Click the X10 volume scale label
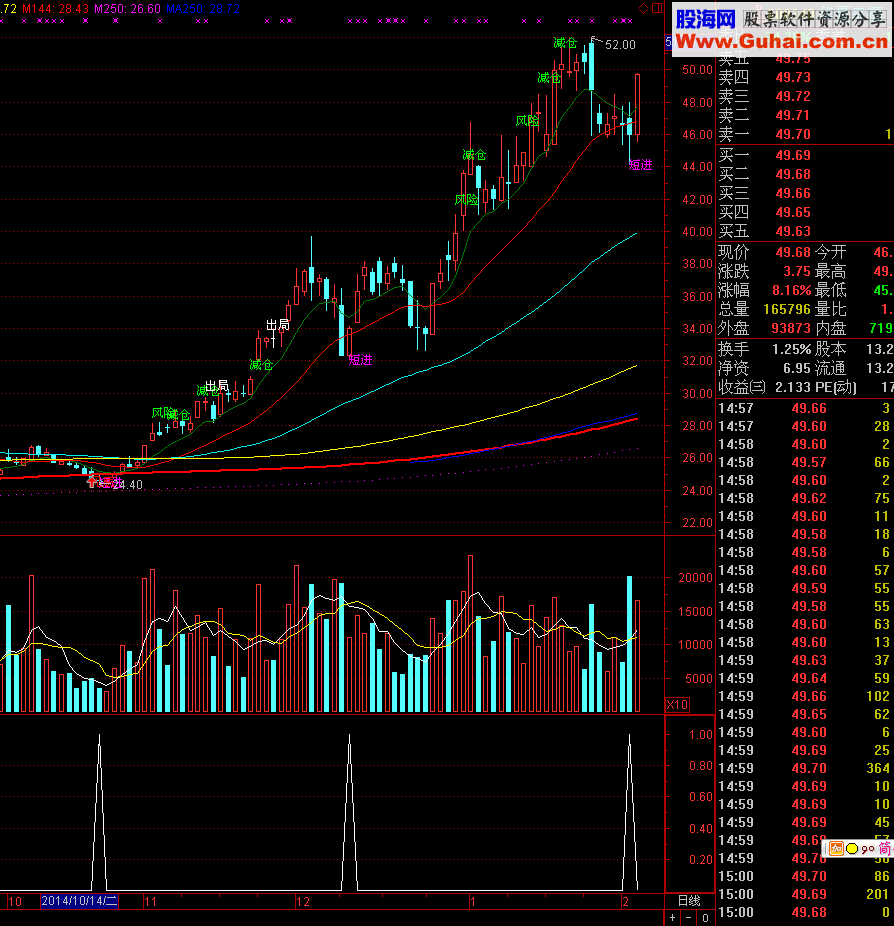Image resolution: width=894 pixels, height=926 pixels. click(x=677, y=704)
